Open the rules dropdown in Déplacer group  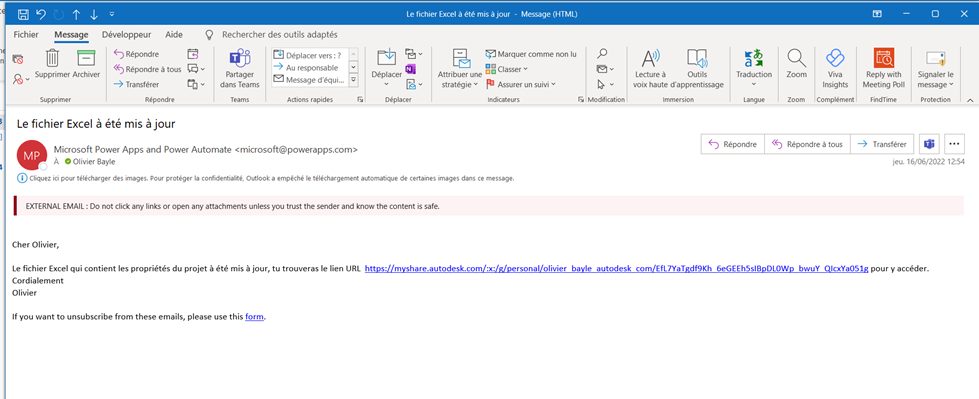(414, 54)
